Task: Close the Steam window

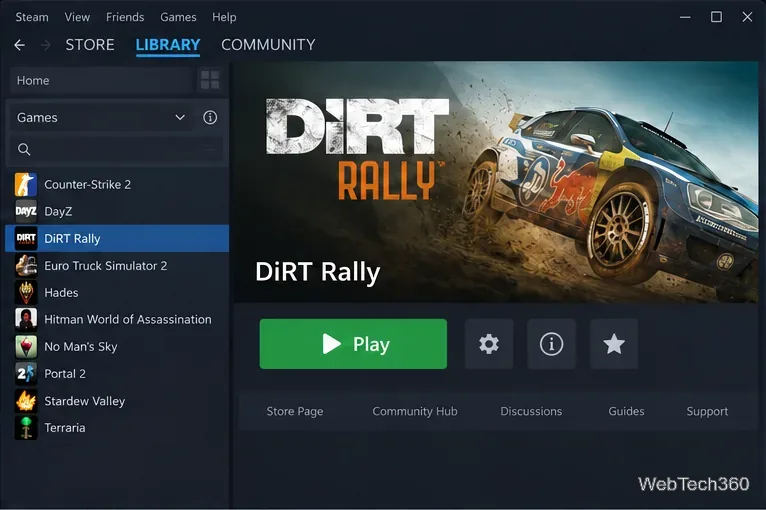Action: (x=747, y=17)
